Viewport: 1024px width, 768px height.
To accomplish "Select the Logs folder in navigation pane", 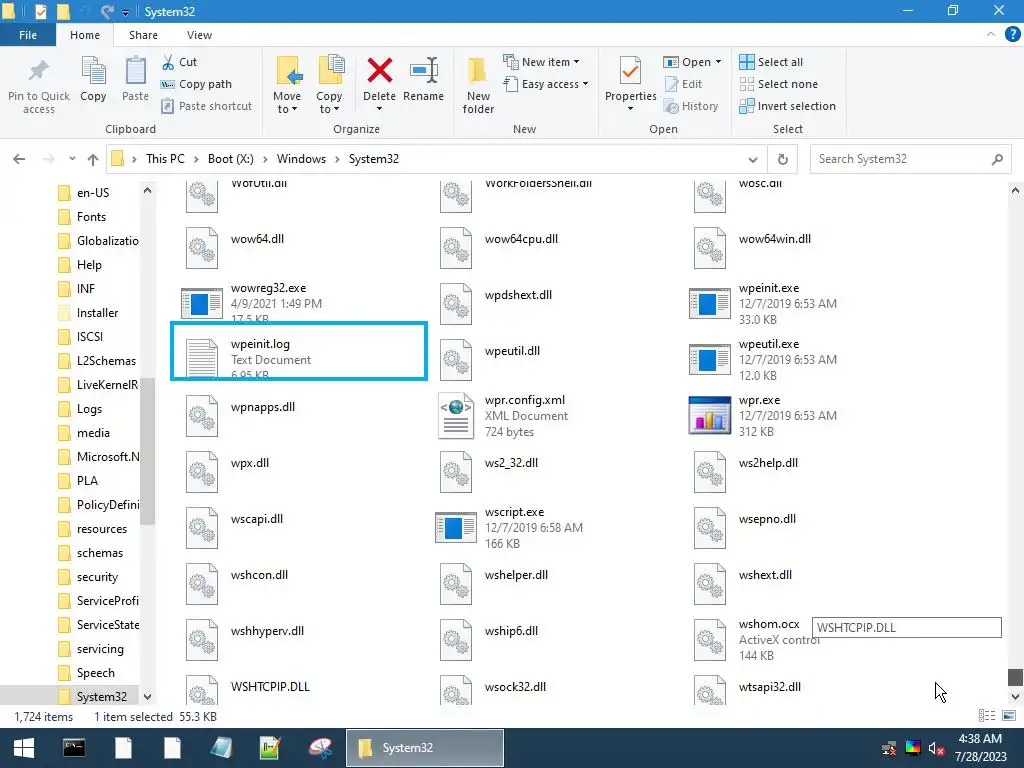I will point(89,409).
